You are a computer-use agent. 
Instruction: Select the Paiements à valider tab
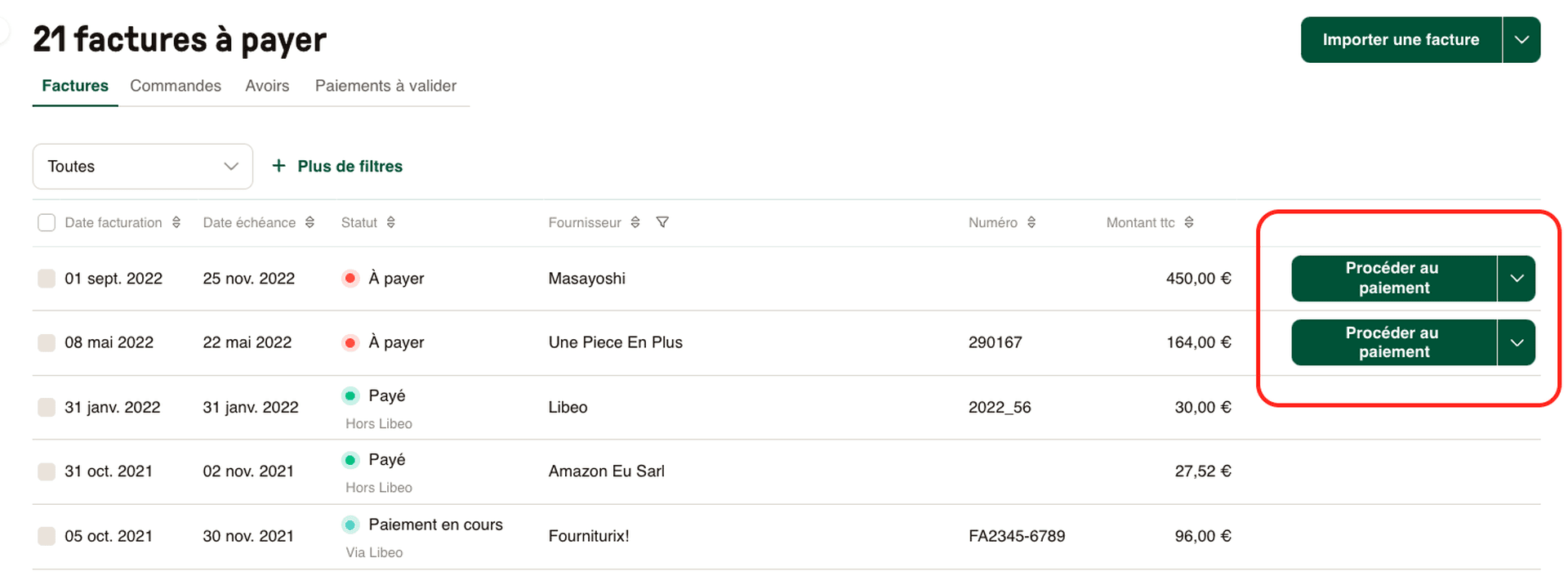pyautogui.click(x=385, y=85)
